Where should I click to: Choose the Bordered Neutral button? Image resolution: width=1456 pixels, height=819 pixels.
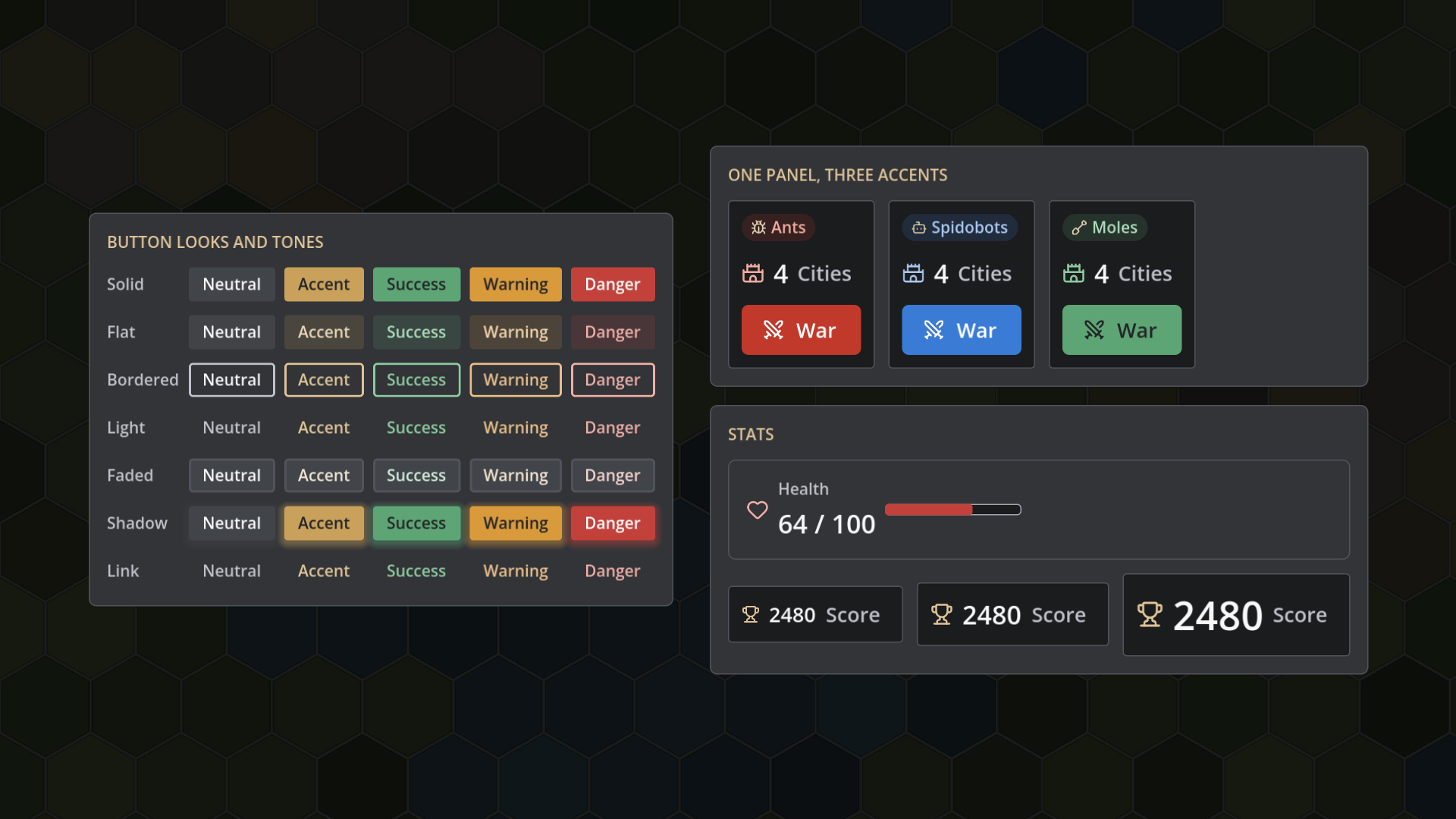[x=232, y=380]
